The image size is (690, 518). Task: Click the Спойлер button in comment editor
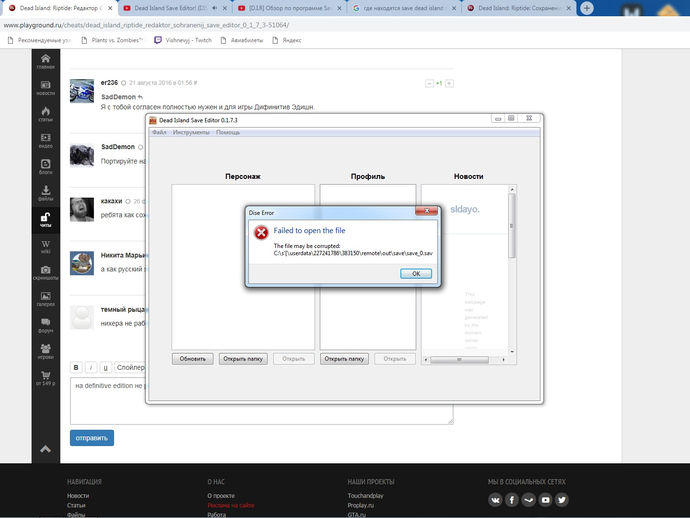pos(130,367)
